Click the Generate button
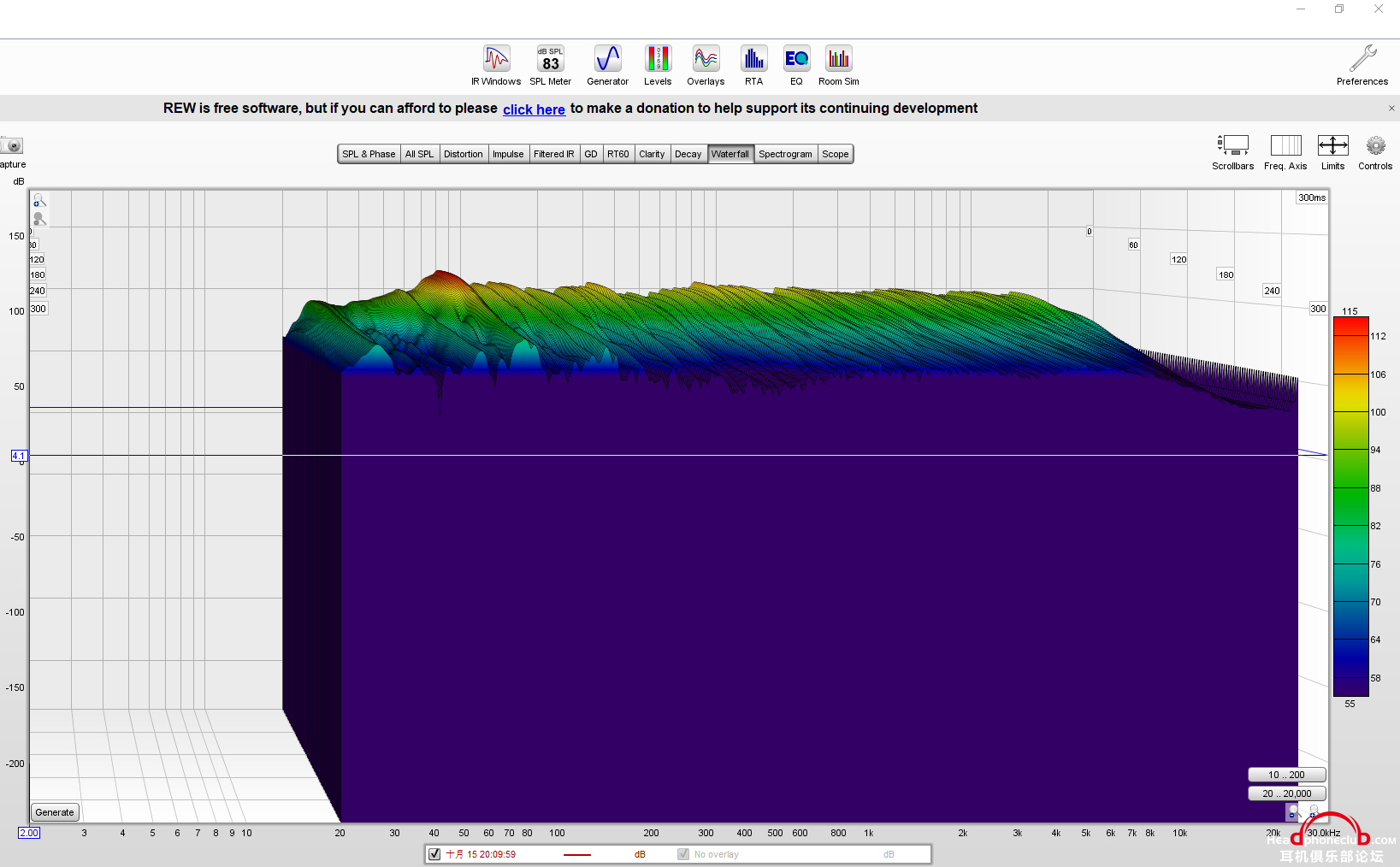Screen dimensions: 1400x867 tap(55, 812)
